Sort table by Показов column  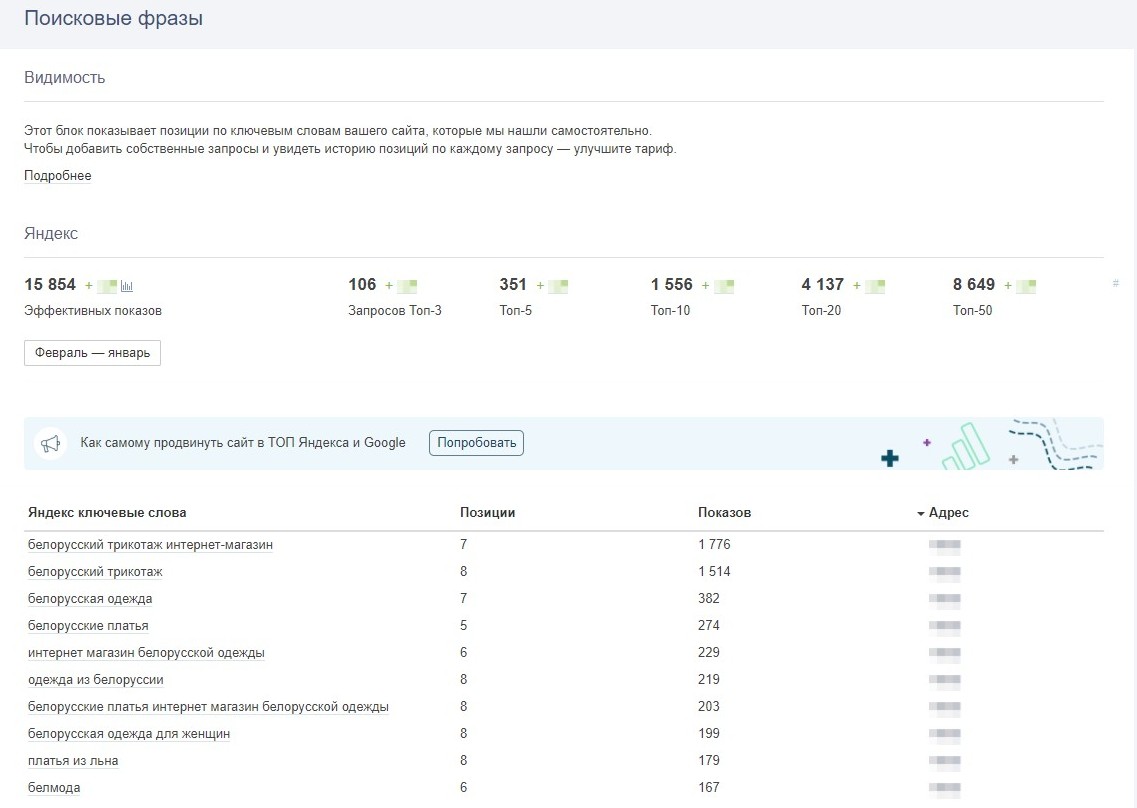tap(724, 512)
